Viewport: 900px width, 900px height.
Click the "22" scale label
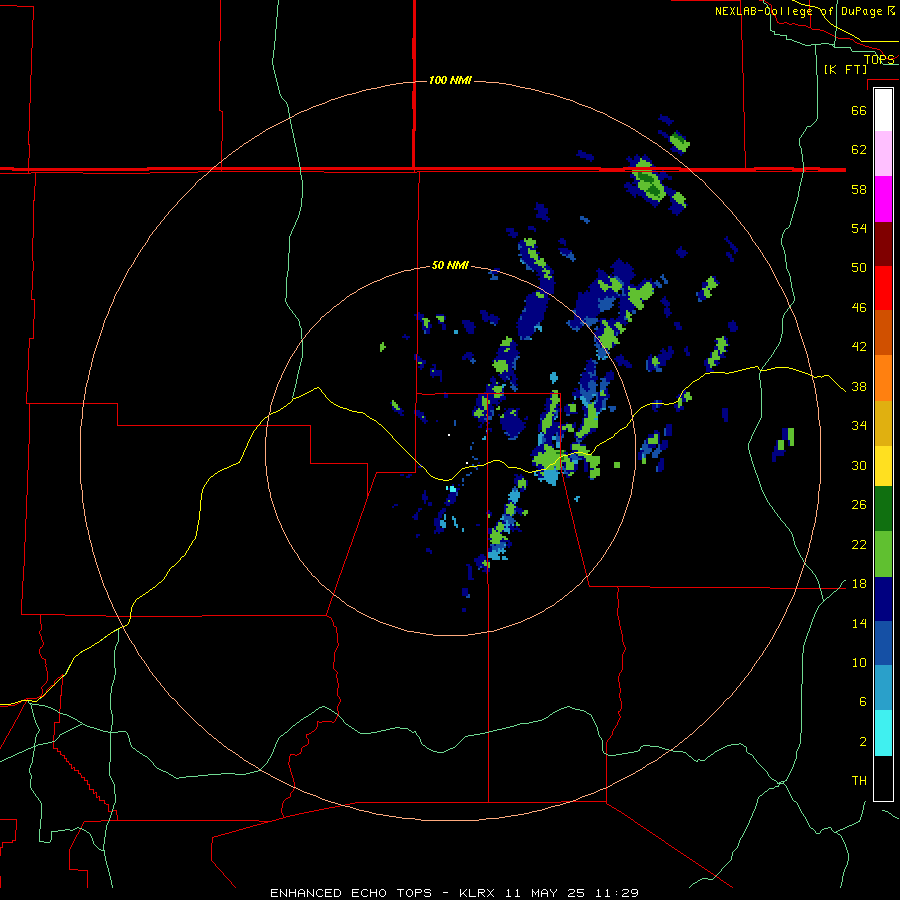(x=859, y=544)
